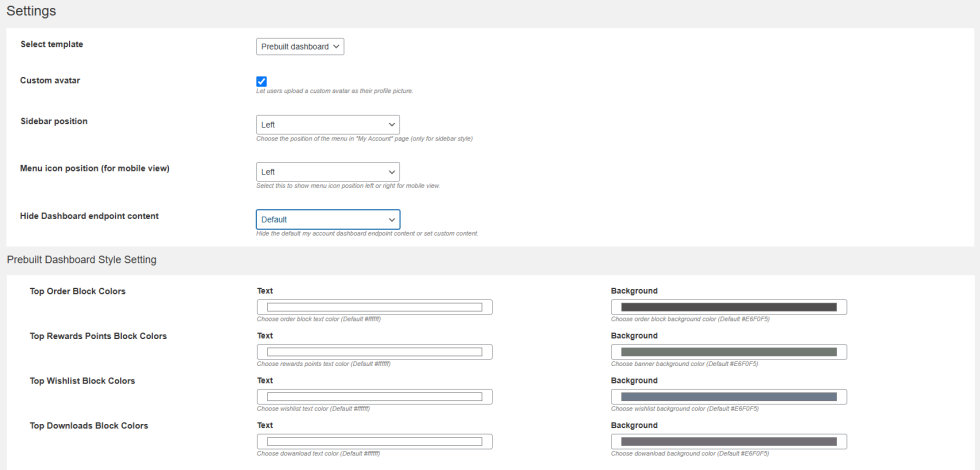Change Top Downloads Block background color
Viewport: 980px width, 470px height.
pos(729,442)
